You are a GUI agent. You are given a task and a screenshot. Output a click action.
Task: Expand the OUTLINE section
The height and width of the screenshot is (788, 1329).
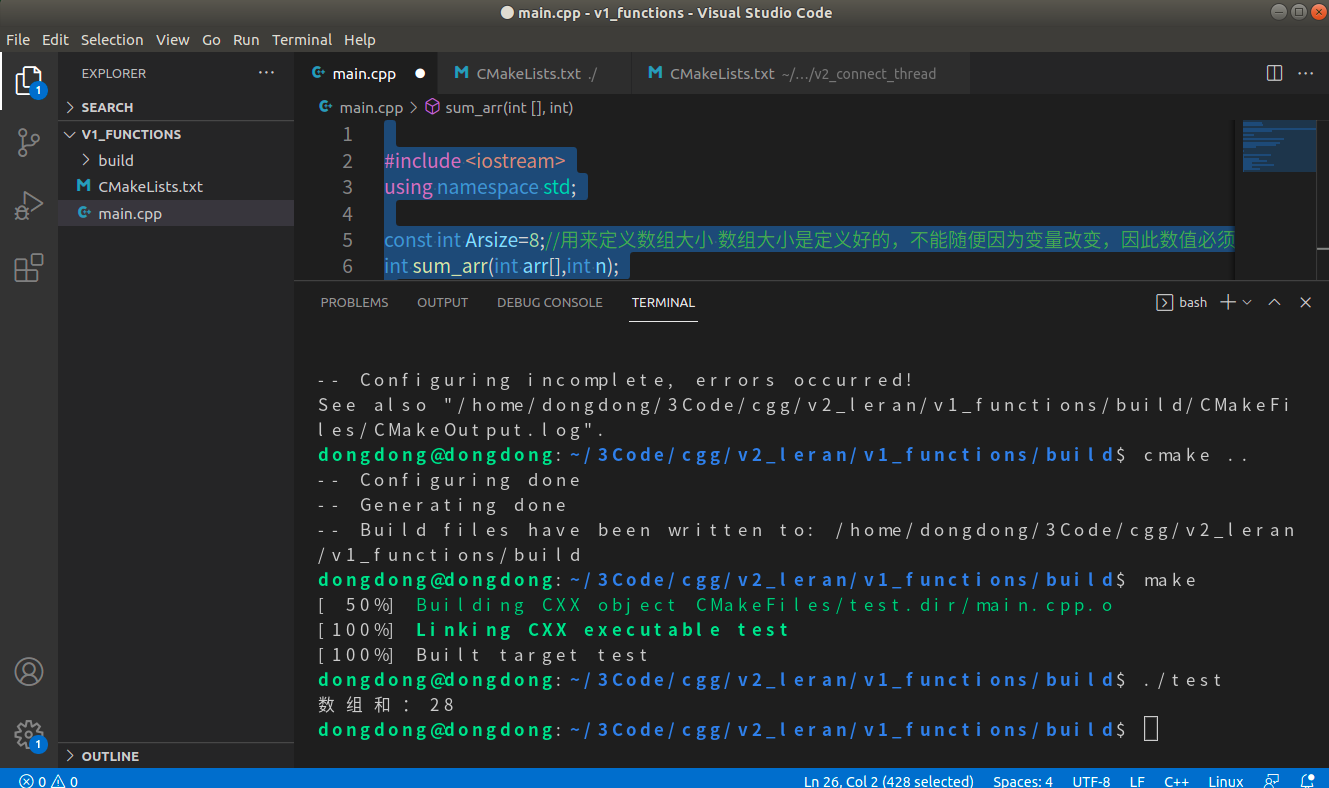point(176,756)
